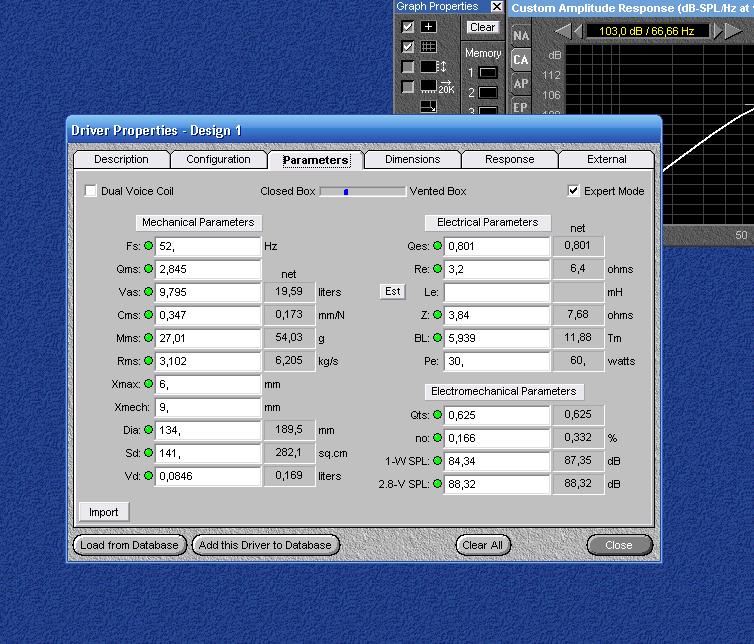Click the vertical scale arrows icon
The image size is (754, 644).
(433, 67)
